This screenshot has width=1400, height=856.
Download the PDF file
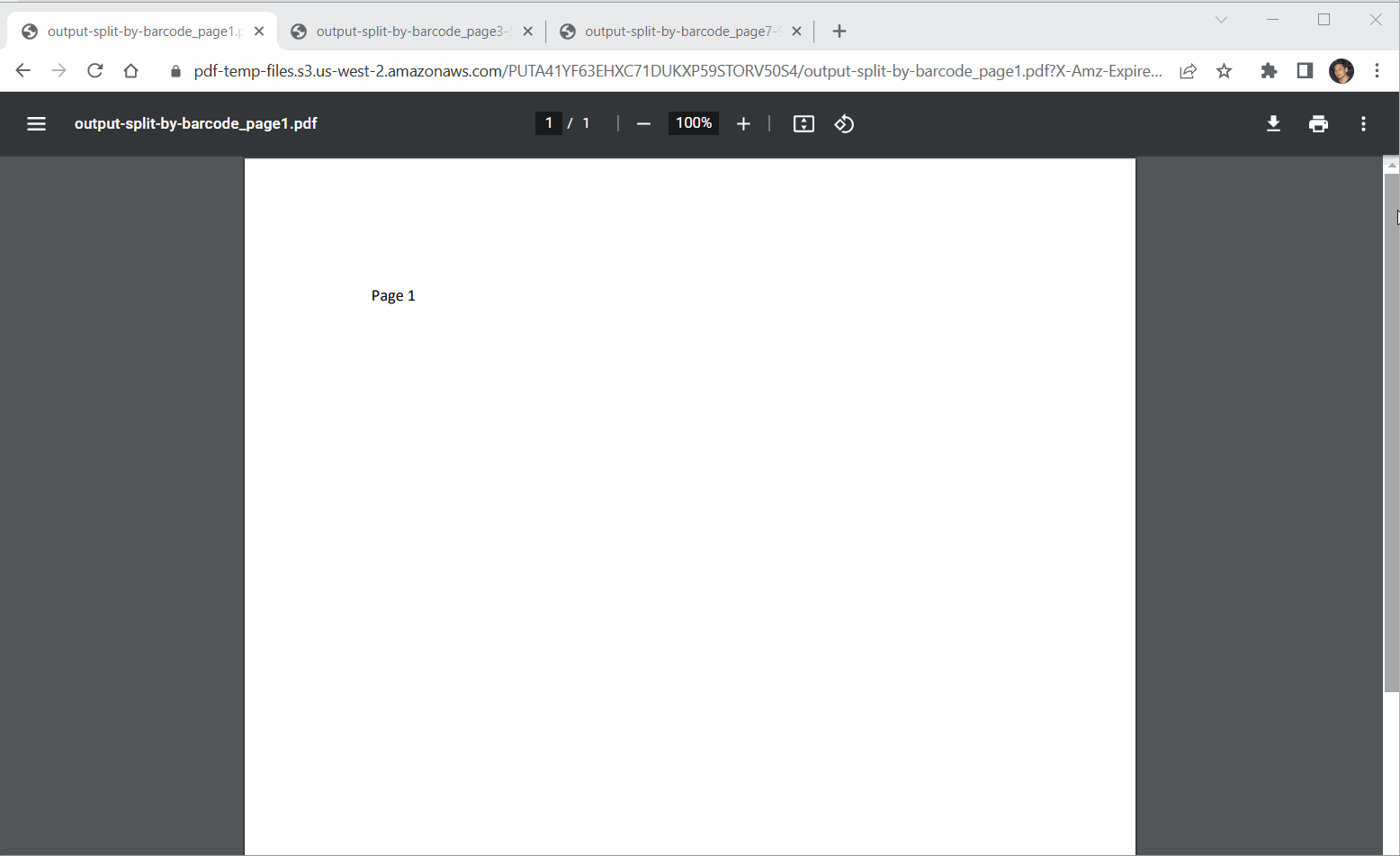pyautogui.click(x=1273, y=124)
